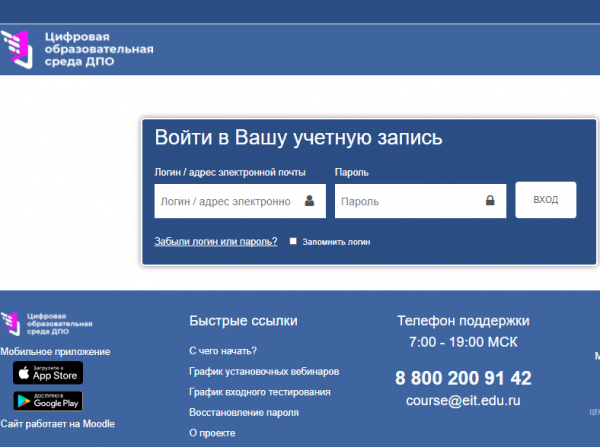Viewport: 600px width, 447px height.
Task: Click the Войти в Вашу учетную запись heading
Action: click(298, 137)
